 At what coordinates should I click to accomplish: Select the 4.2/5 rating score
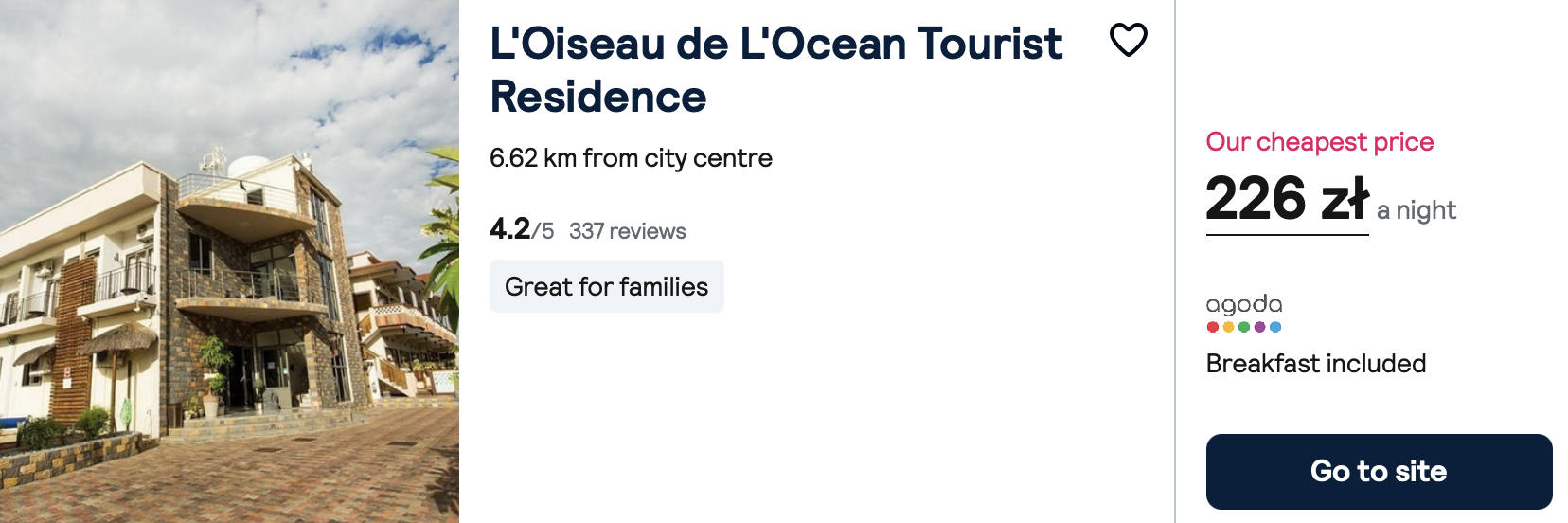521,229
